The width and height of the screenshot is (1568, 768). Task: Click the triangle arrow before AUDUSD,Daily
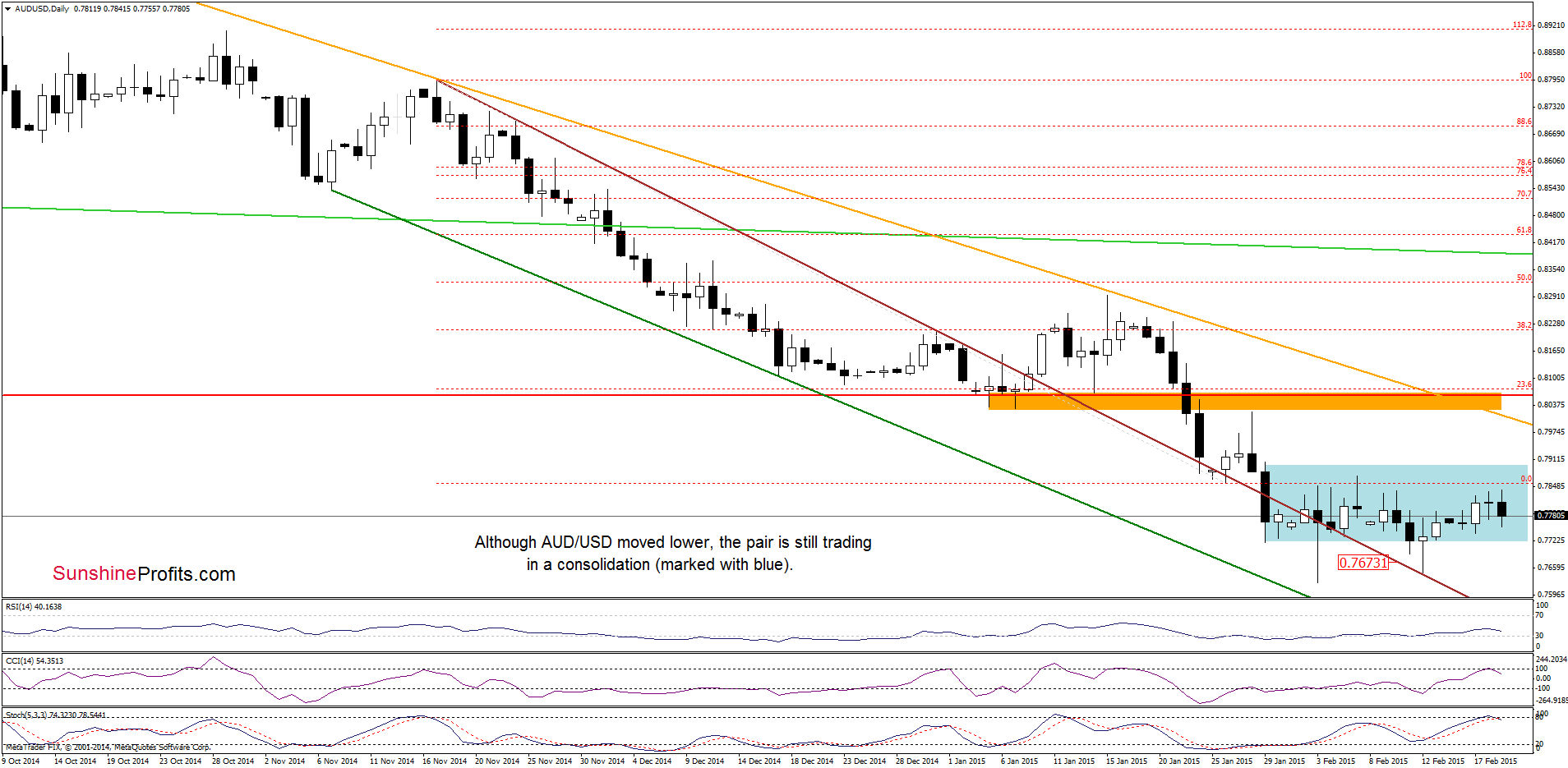click(7, 8)
